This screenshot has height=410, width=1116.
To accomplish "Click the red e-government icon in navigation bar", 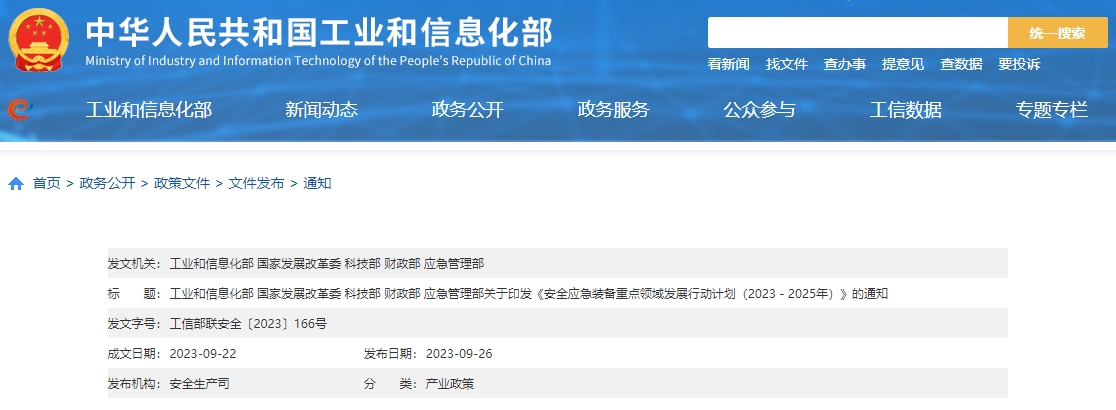I will click(x=19, y=110).
